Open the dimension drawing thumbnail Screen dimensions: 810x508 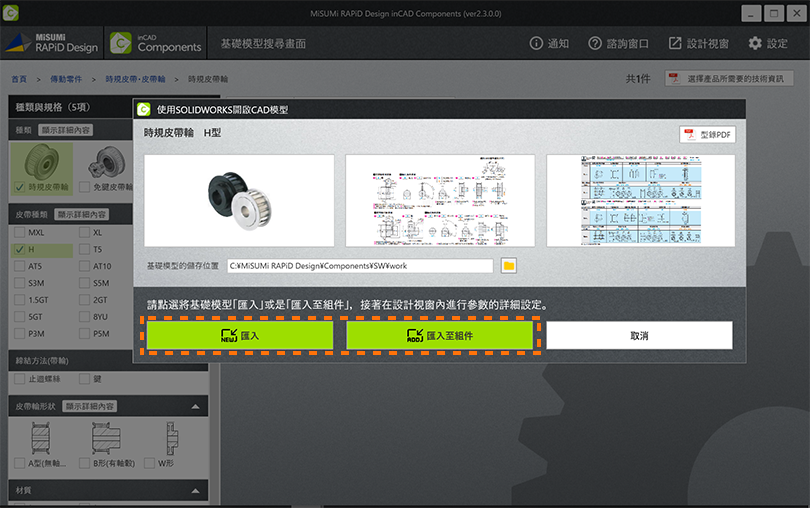pos(440,201)
